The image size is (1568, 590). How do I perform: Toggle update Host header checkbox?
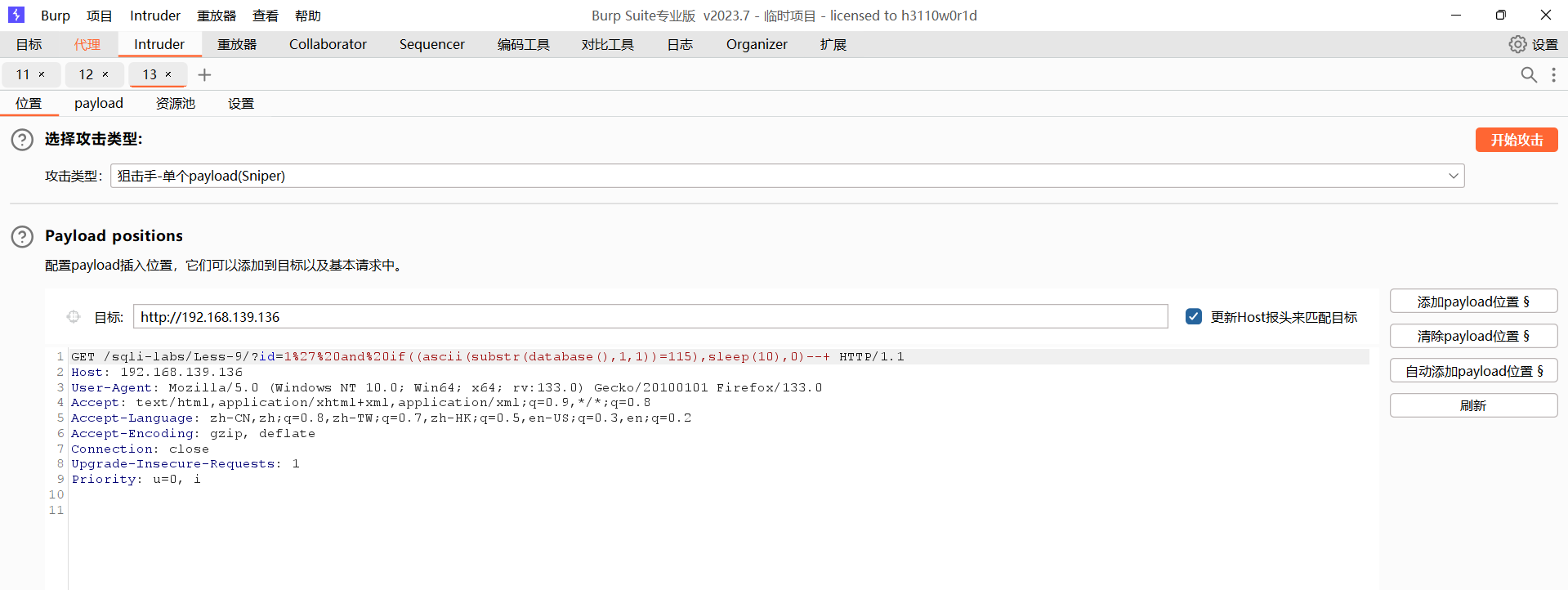1194,316
